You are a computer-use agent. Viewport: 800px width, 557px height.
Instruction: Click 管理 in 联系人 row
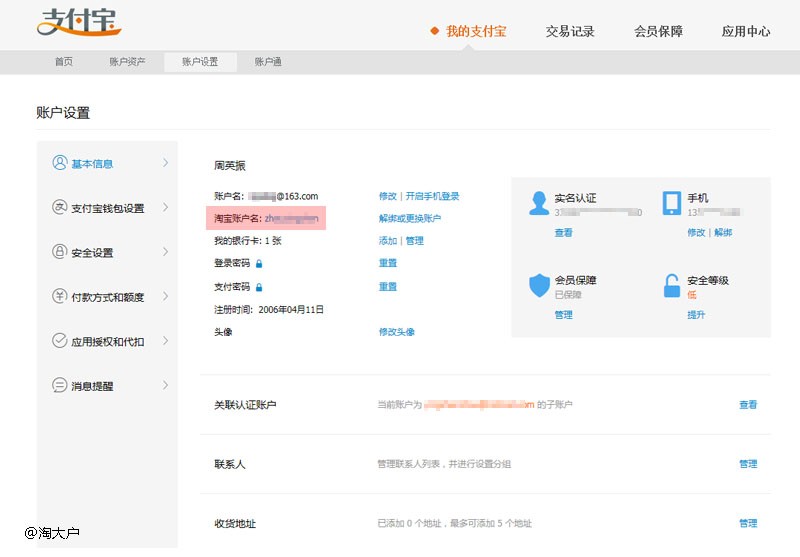click(748, 464)
